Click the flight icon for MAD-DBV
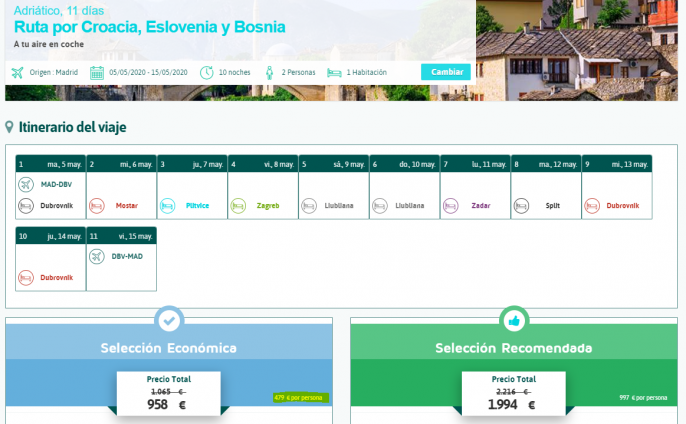 point(26,185)
